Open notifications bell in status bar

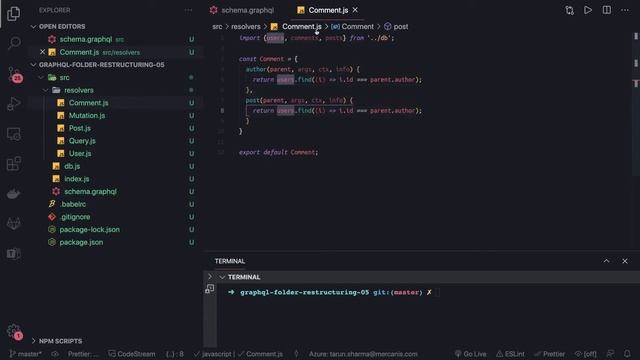point(627,354)
